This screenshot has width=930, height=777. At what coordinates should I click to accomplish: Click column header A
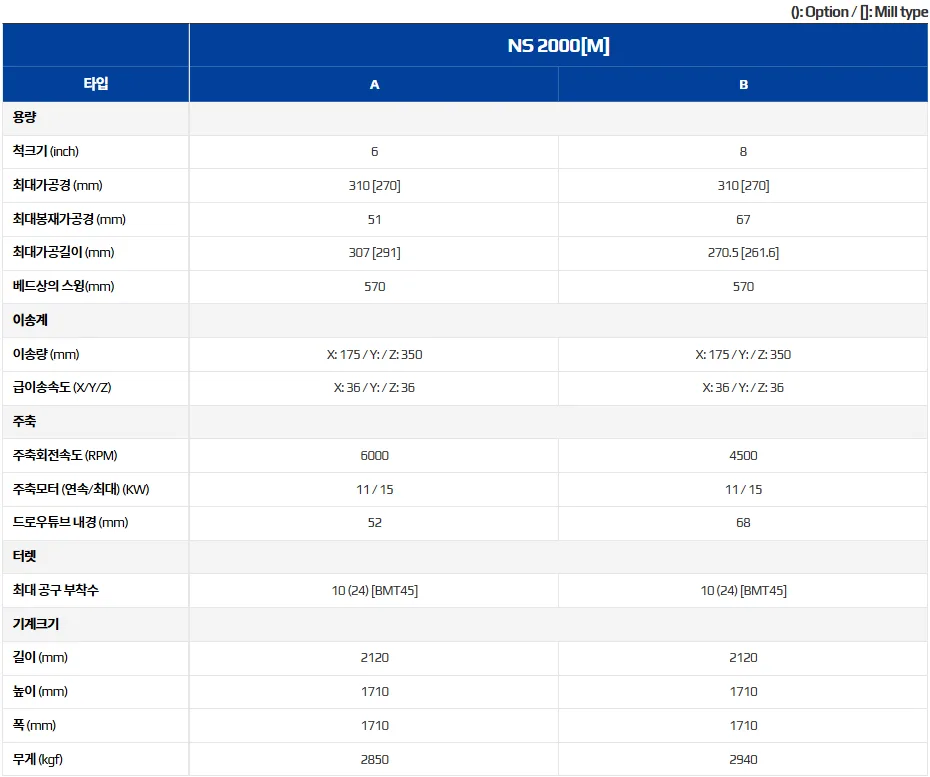pos(374,84)
